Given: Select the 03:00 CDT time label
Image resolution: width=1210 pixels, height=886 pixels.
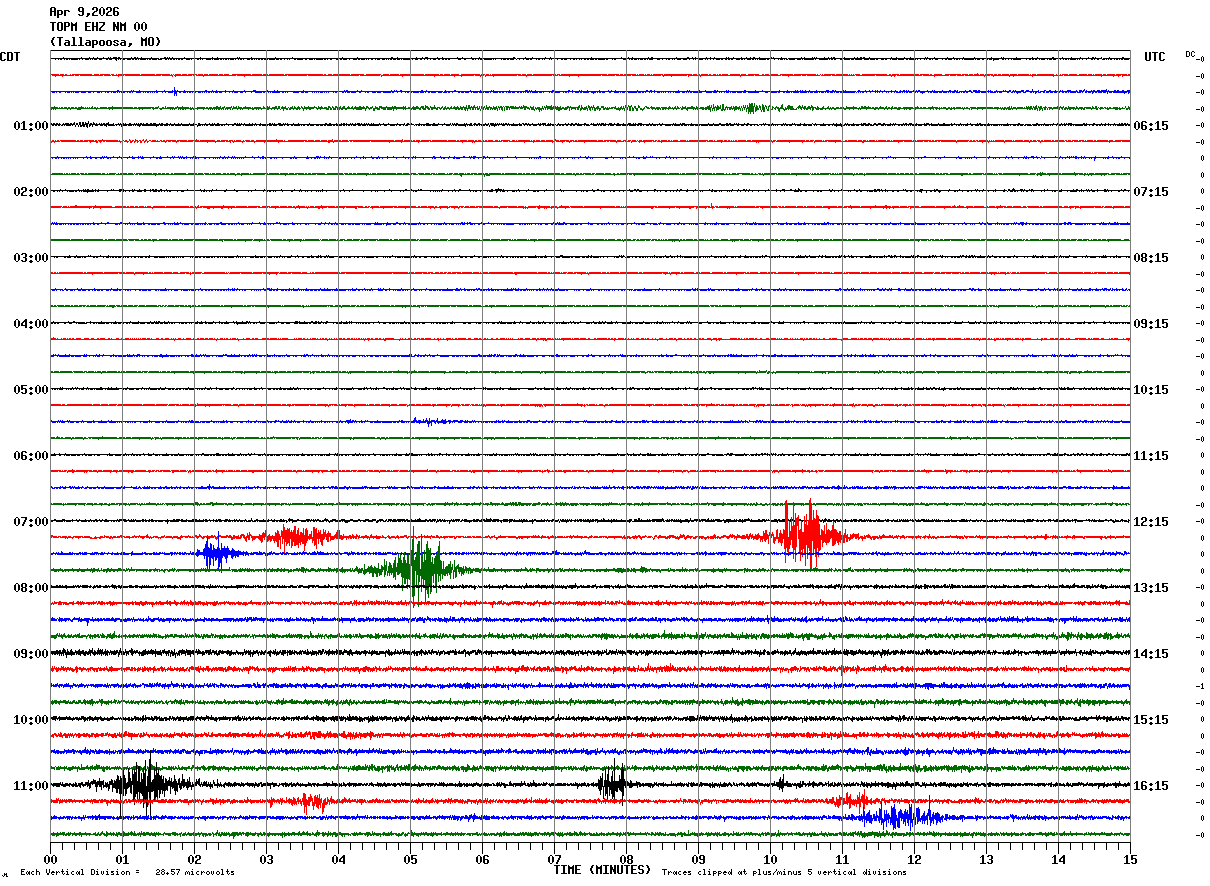Looking at the screenshot, I should [x=31, y=258].
